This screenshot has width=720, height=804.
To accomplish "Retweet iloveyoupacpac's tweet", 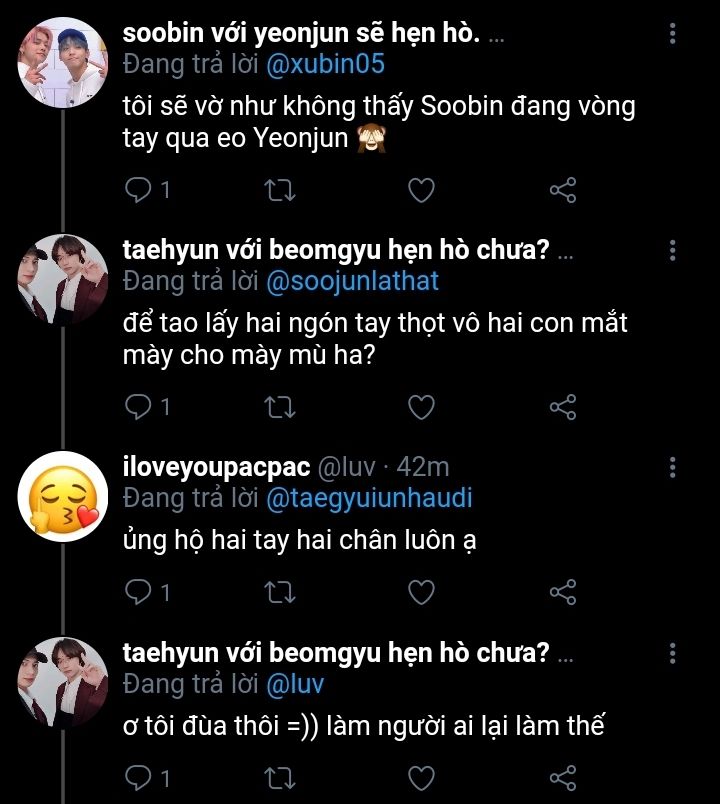I will [281, 592].
